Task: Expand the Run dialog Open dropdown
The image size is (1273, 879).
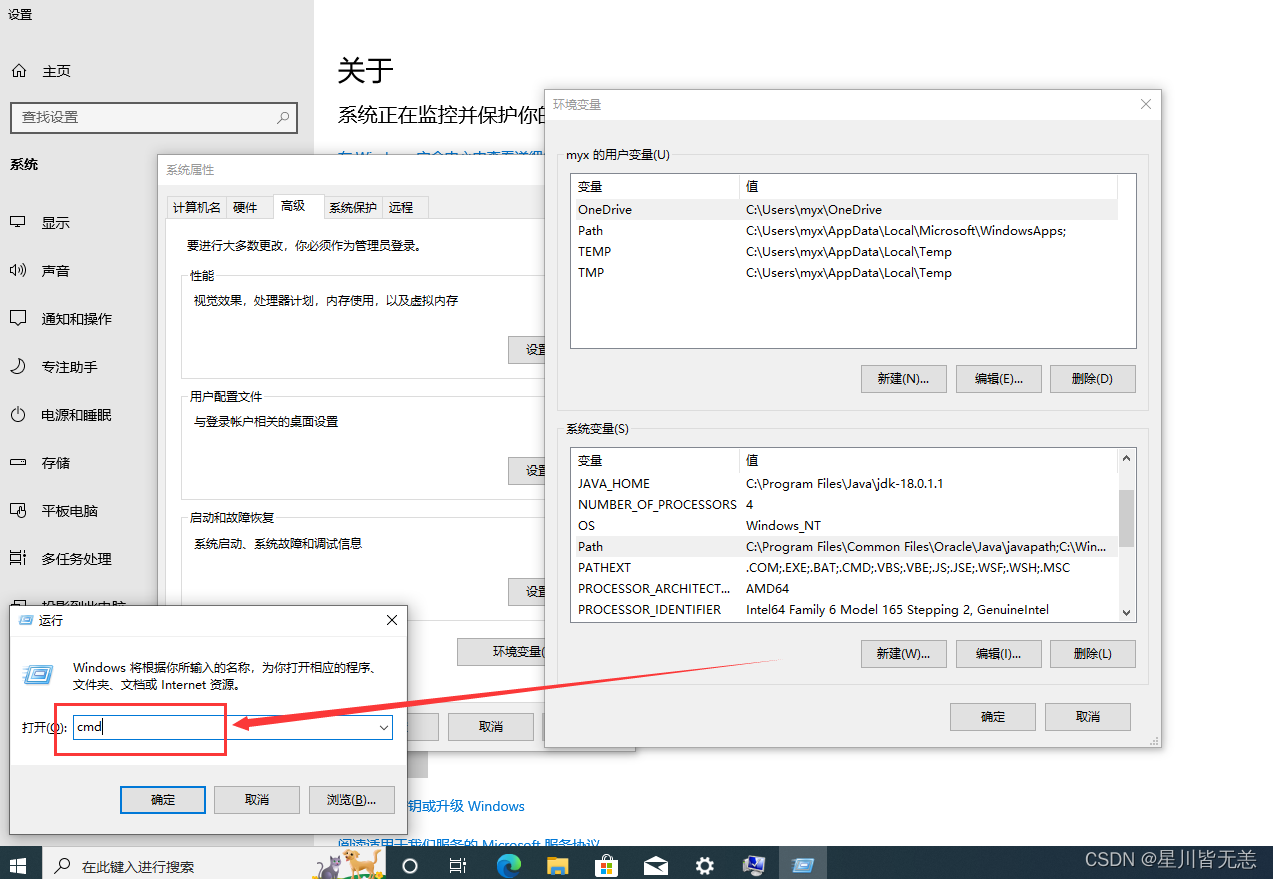Action: (x=383, y=728)
